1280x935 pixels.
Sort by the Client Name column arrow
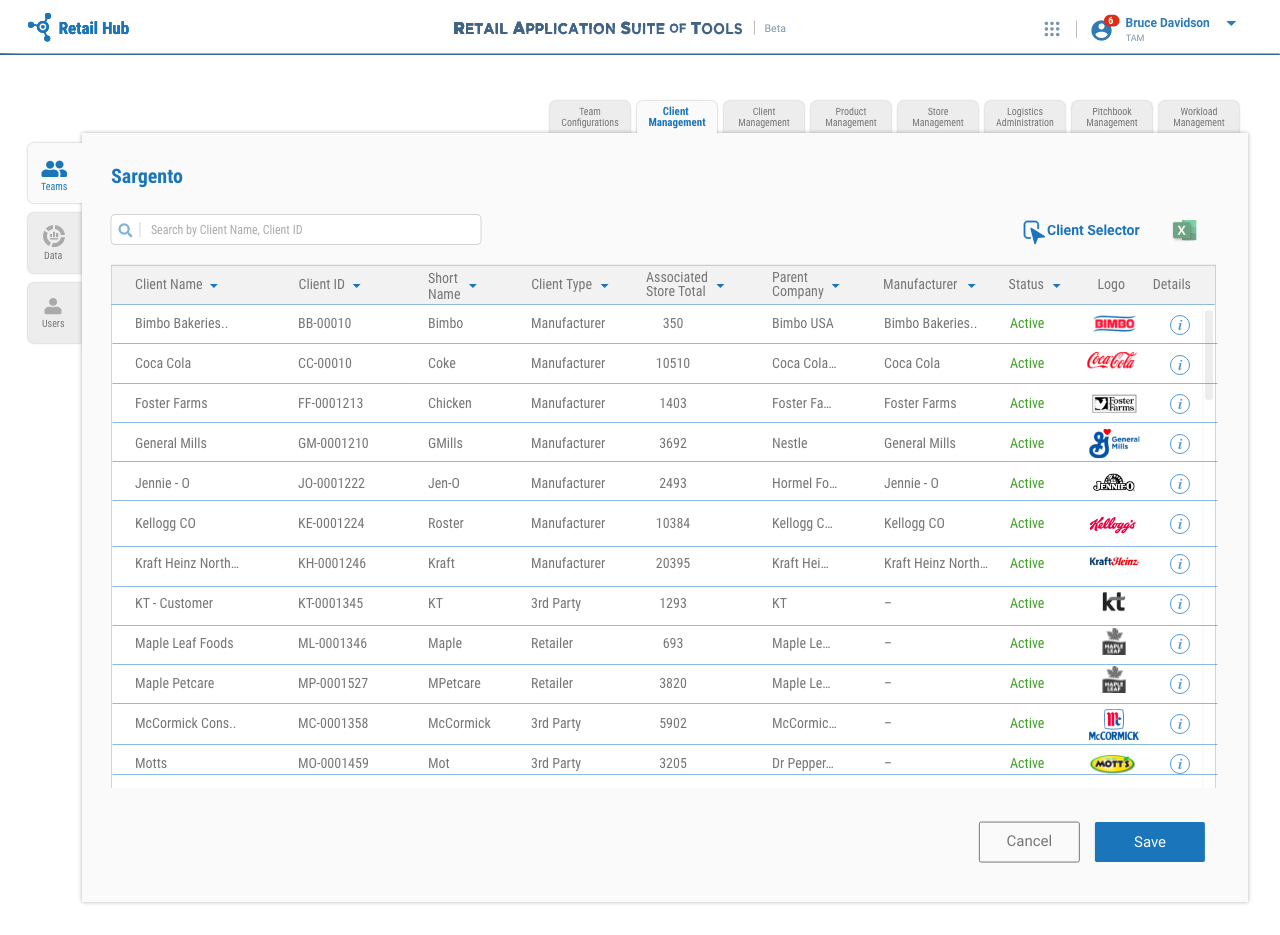point(214,286)
